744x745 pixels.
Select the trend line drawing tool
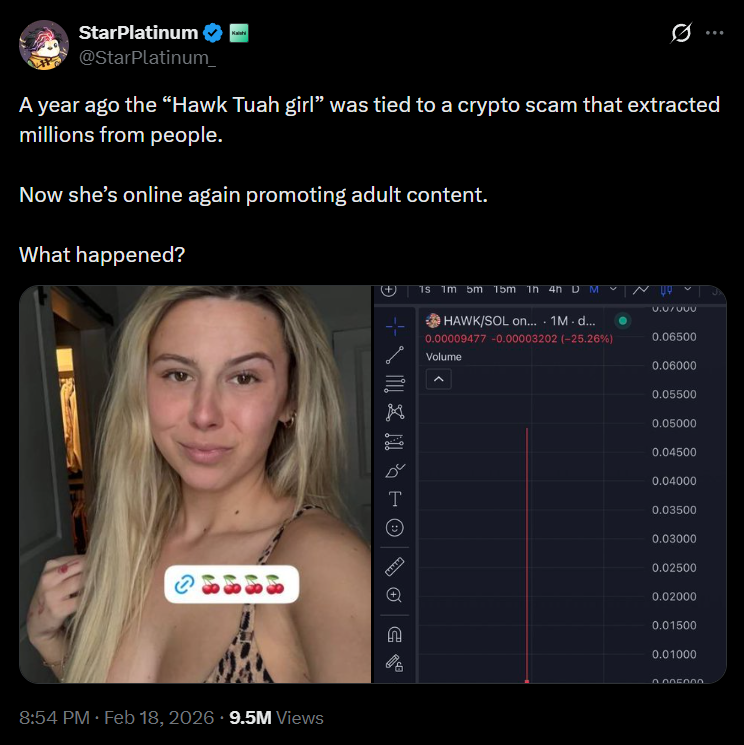coord(394,354)
